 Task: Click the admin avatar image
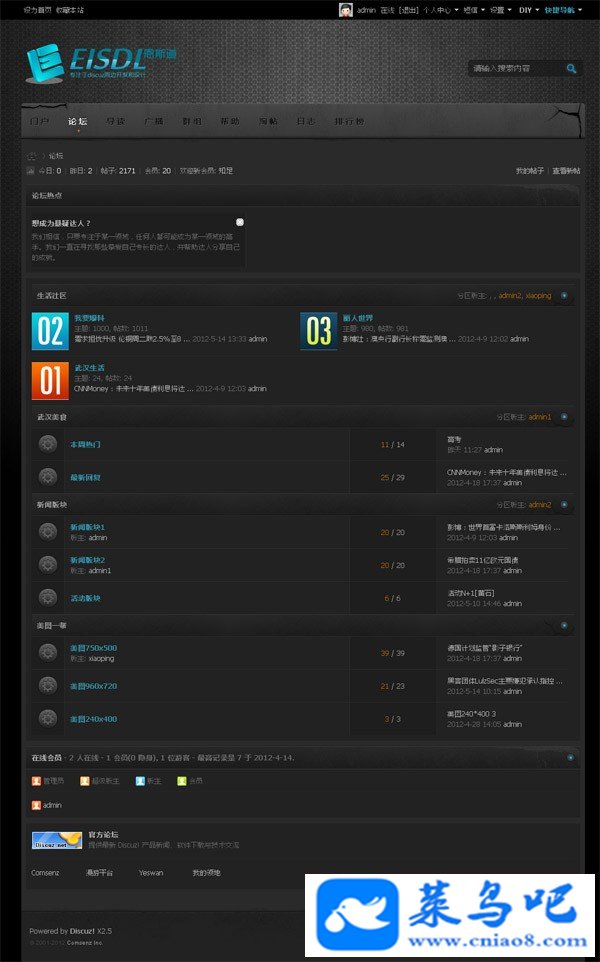tap(346, 10)
